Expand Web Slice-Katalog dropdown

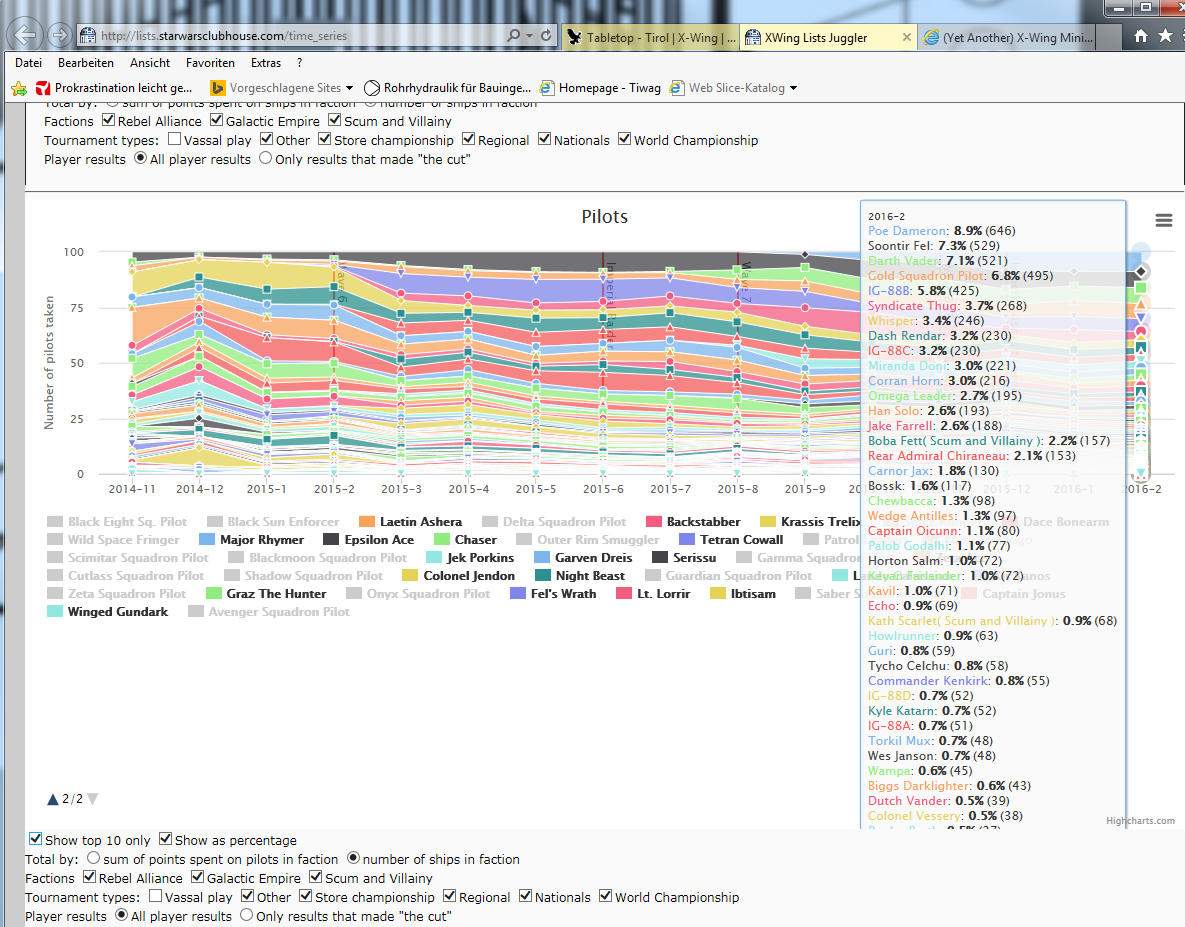(x=793, y=88)
